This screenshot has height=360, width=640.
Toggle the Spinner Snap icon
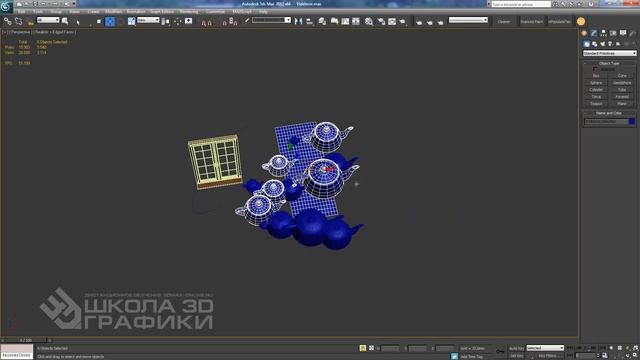point(233,21)
